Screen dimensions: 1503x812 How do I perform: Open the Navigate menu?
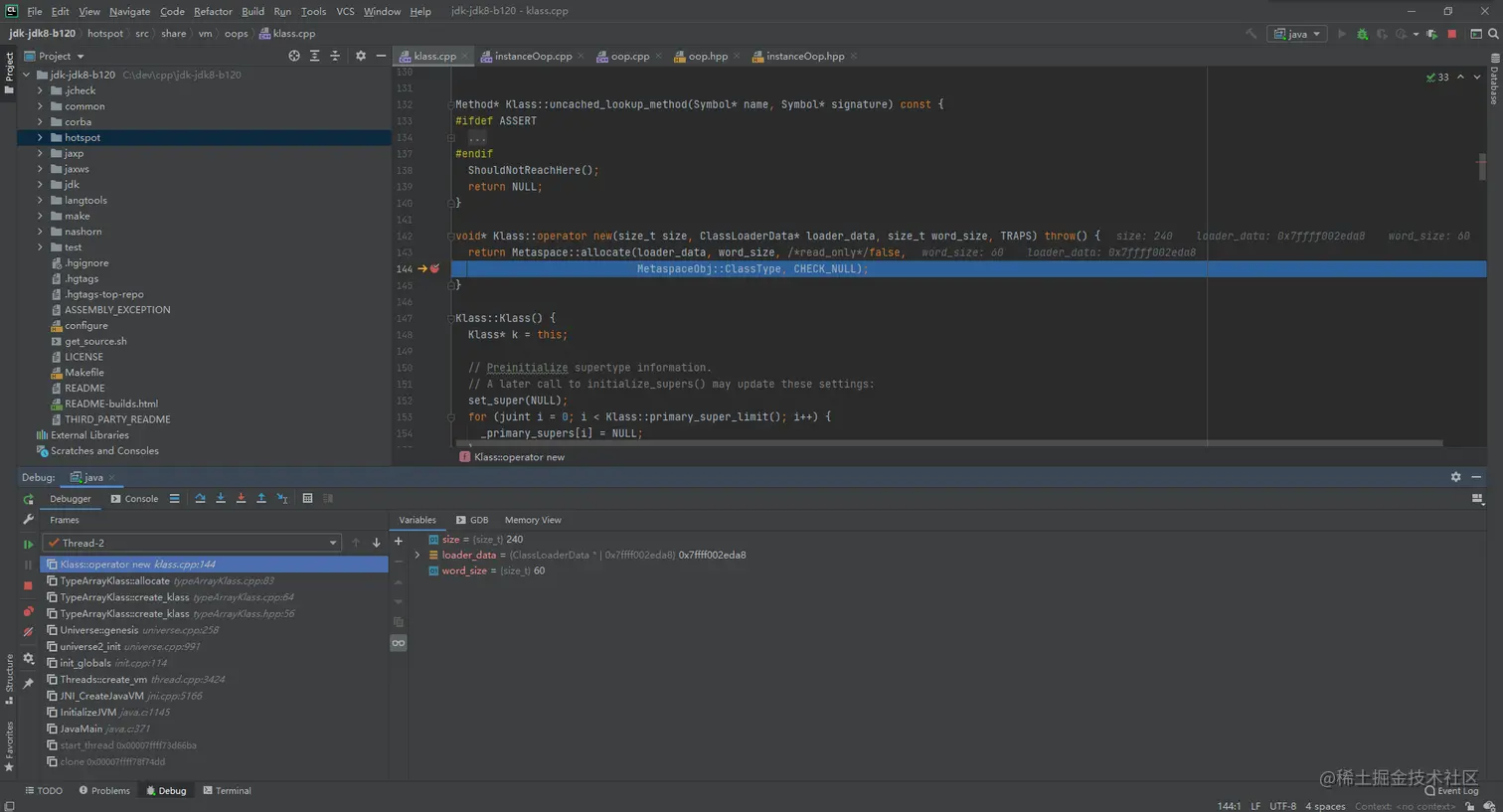129,11
